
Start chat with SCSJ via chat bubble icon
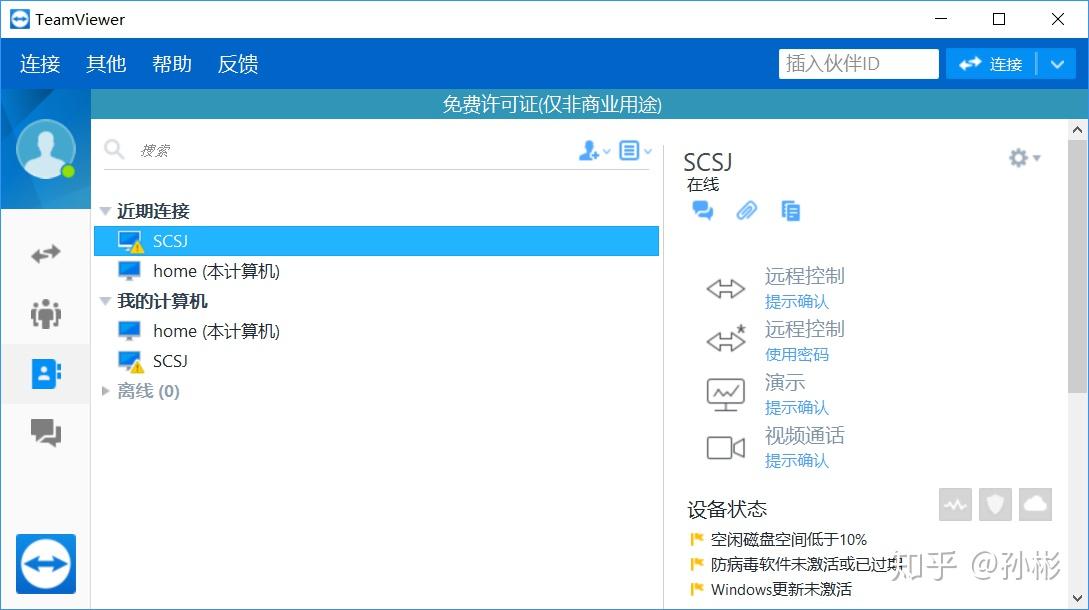[703, 211]
